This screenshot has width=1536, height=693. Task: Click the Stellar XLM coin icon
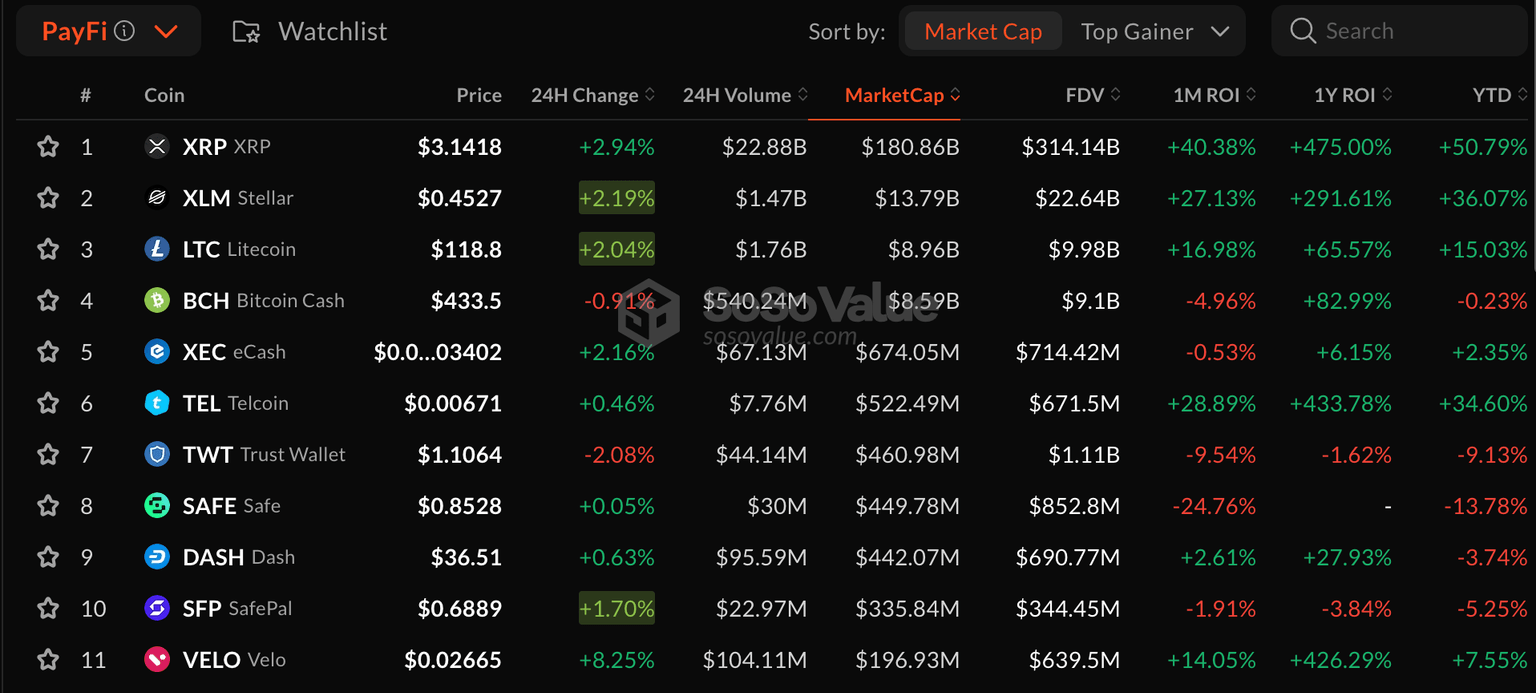157,198
